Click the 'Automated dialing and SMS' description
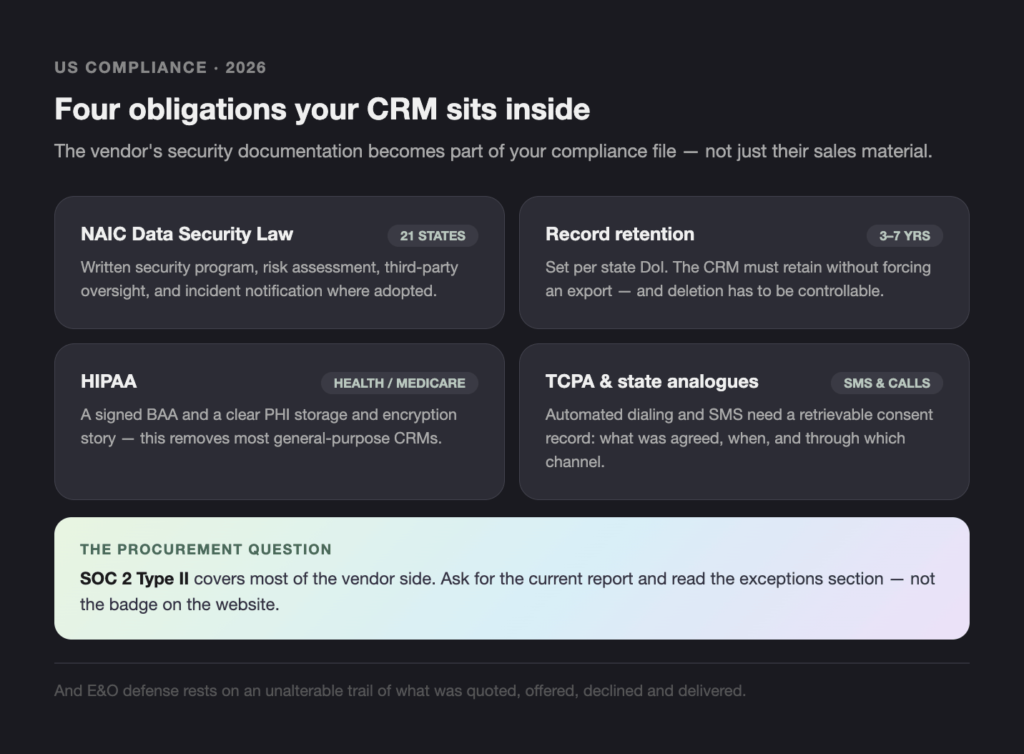Image resolution: width=1024 pixels, height=754 pixels. coord(739,439)
